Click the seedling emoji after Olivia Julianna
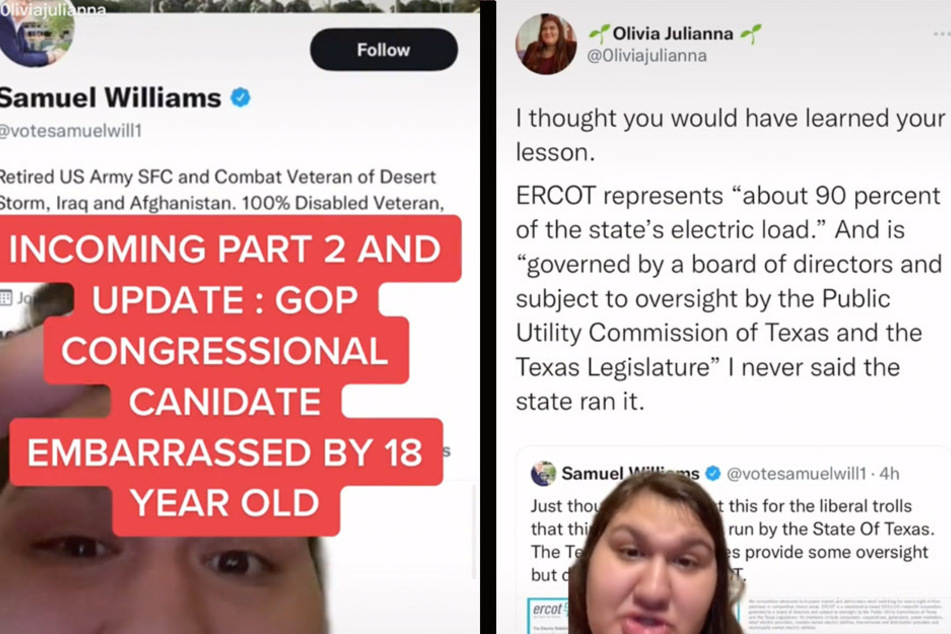Screen dimensions: 951x634 pyautogui.click(x=750, y=33)
